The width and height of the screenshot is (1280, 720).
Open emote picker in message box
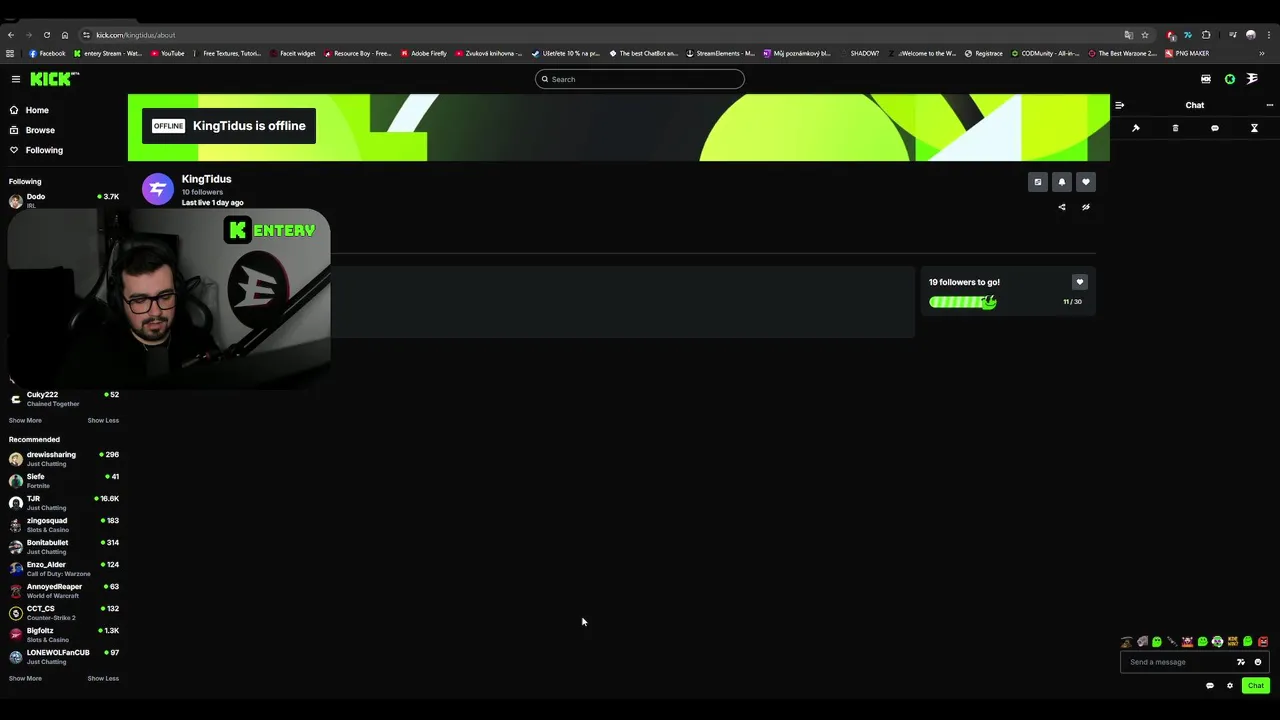(1258, 662)
